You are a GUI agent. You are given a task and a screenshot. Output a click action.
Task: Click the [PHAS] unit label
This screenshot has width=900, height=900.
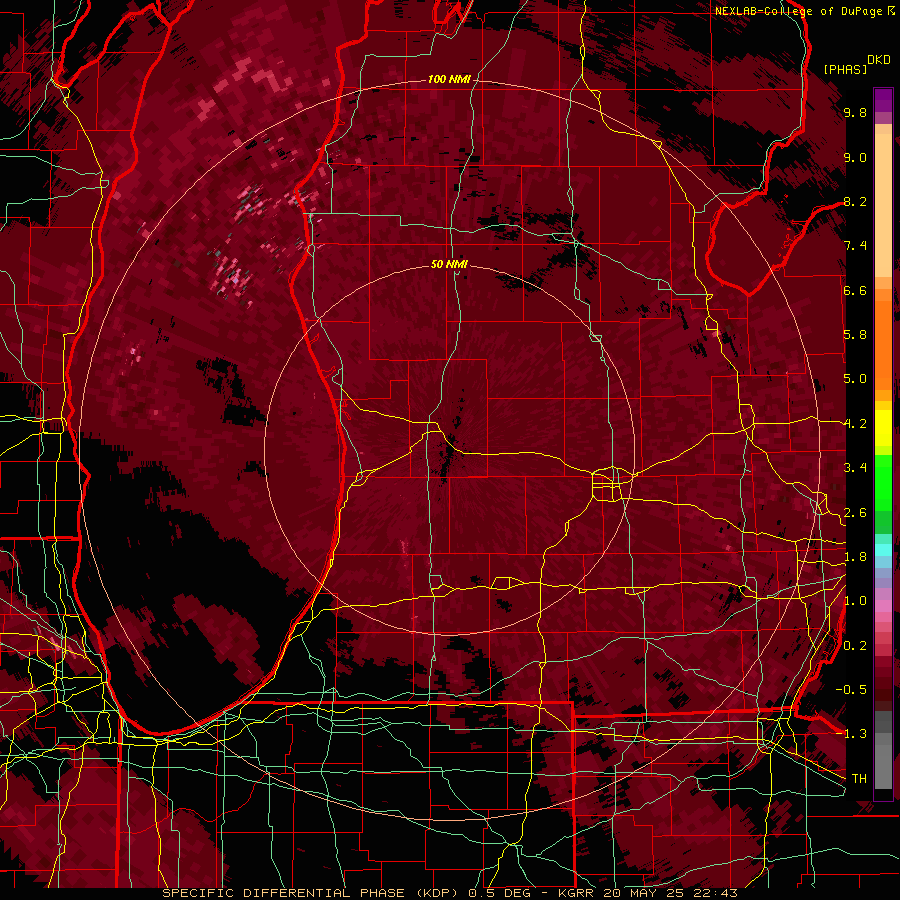tap(845, 69)
